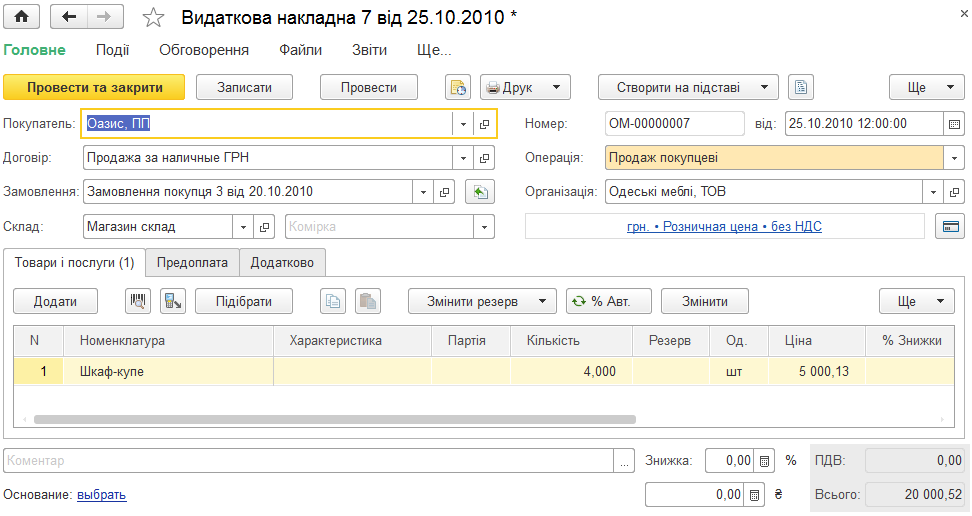Open the document structure icon beside Створити на підставі
The image size is (972, 516).
coord(801,87)
